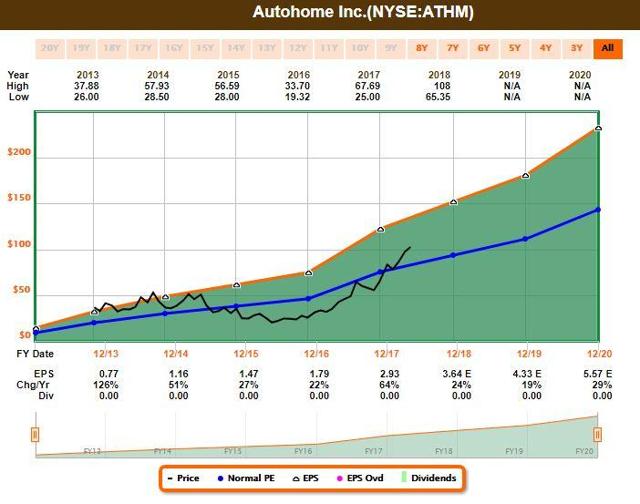Image resolution: width=640 pixels, height=504 pixels.
Task: Click the EPS triangle marker at 12/16
Action: [309, 273]
